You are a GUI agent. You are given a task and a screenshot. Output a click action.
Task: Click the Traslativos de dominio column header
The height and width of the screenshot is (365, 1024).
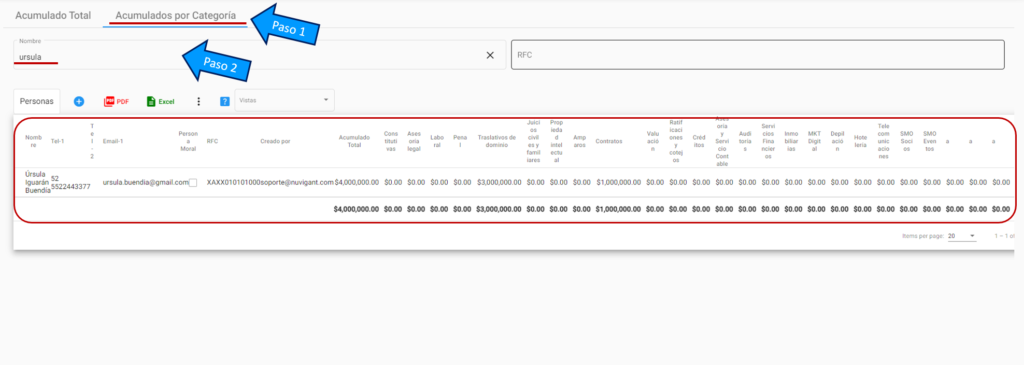(x=497, y=140)
